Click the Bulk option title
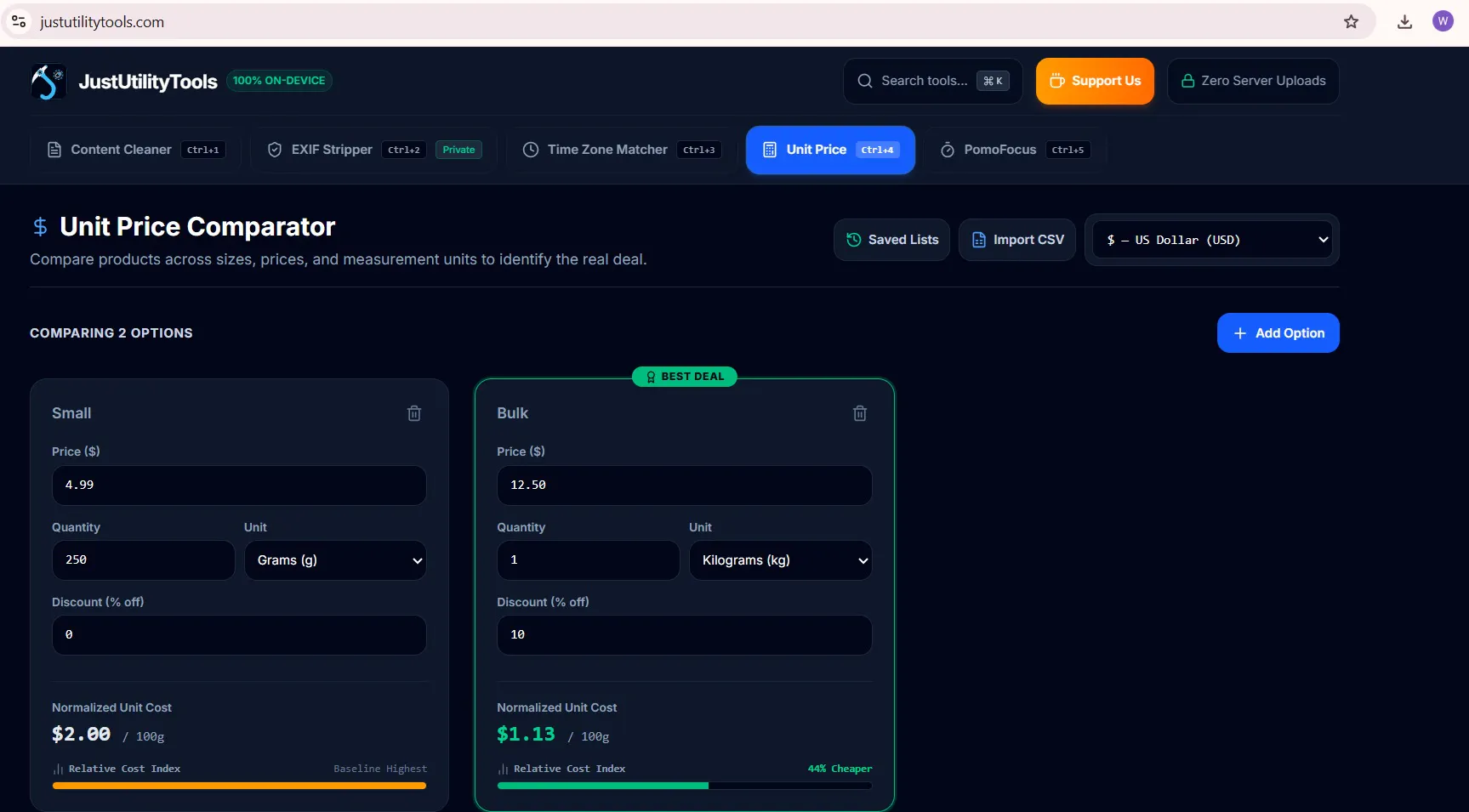 point(512,413)
